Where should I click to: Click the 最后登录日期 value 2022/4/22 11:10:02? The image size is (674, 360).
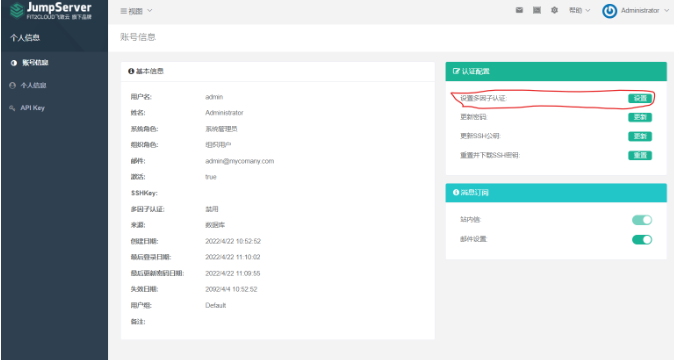tap(233, 257)
